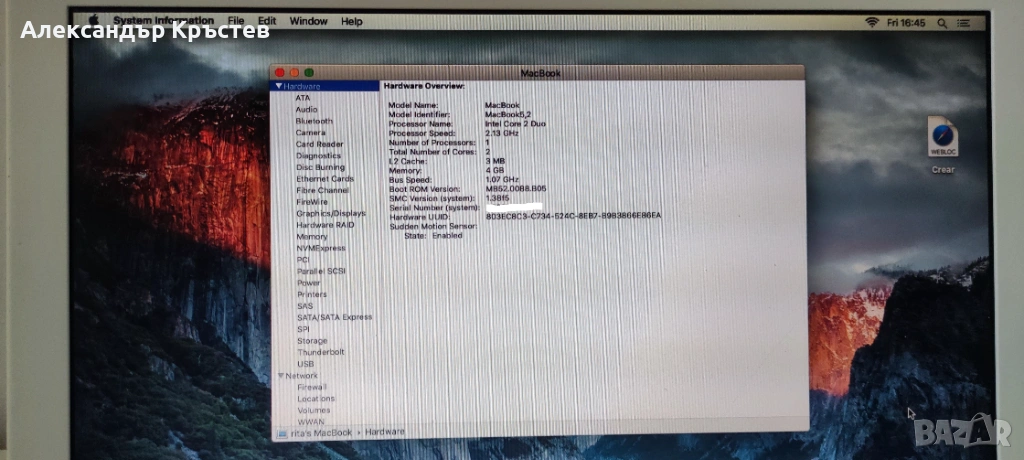Click the Hardware UUID value
This screenshot has width=1024, height=460.
(x=573, y=216)
